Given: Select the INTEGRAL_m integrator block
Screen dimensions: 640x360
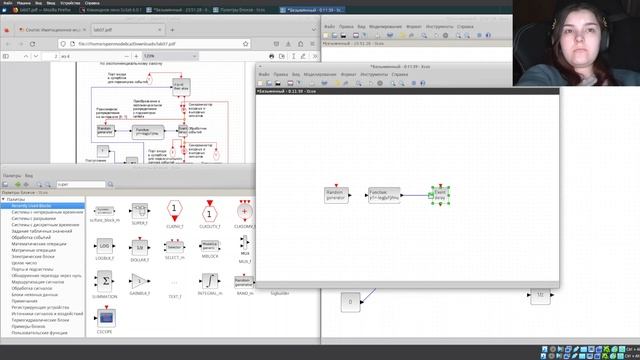Looking at the screenshot, I should 210,281.
